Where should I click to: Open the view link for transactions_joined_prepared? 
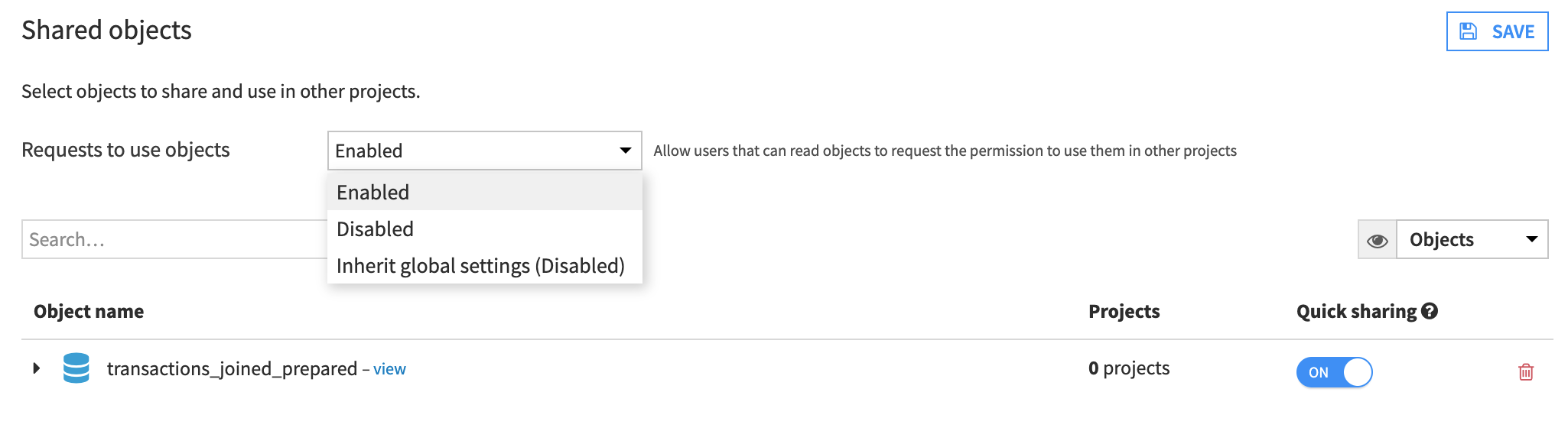tap(390, 369)
